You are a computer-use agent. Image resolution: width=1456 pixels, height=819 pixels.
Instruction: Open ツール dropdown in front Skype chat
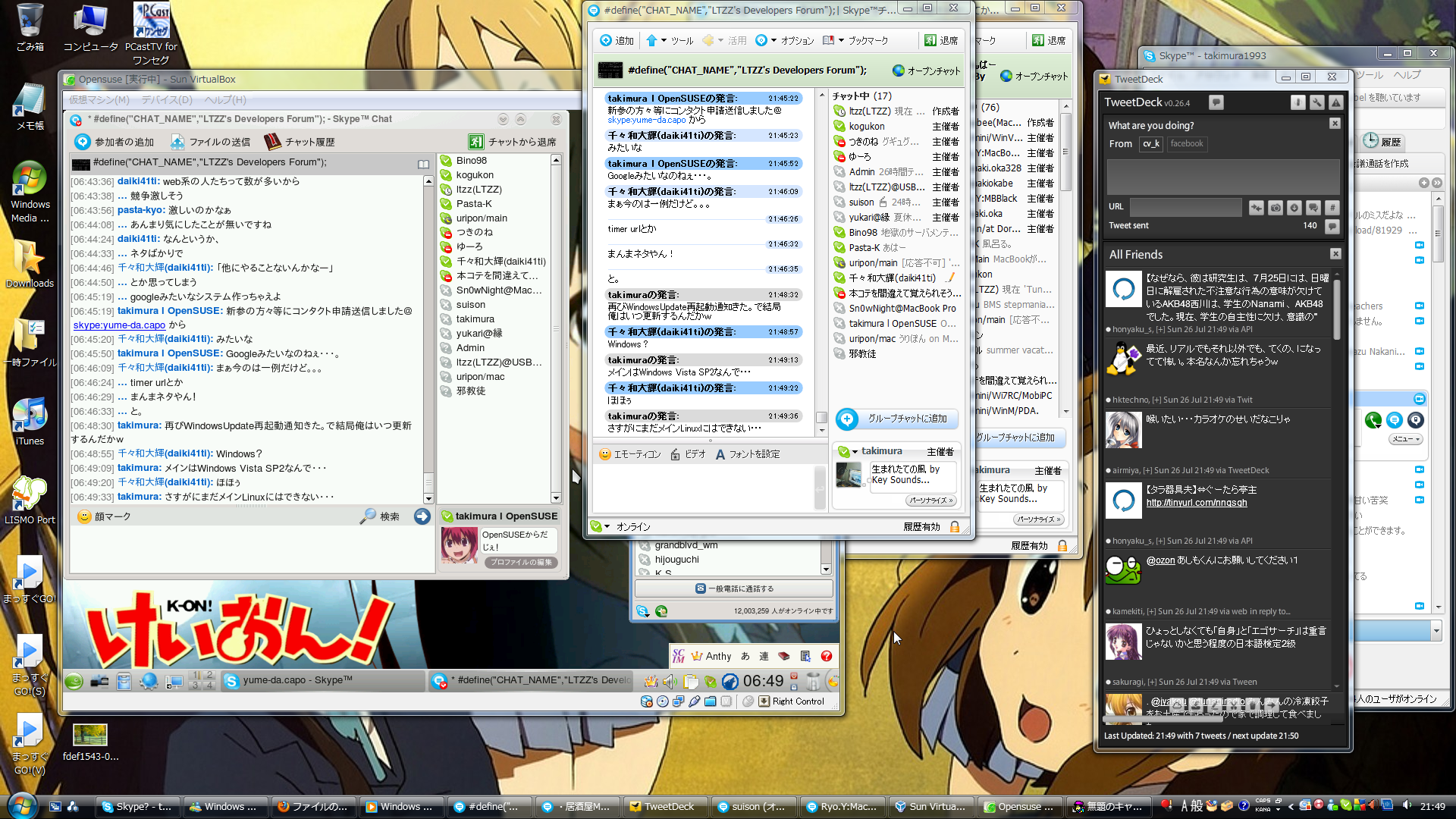tap(670, 40)
